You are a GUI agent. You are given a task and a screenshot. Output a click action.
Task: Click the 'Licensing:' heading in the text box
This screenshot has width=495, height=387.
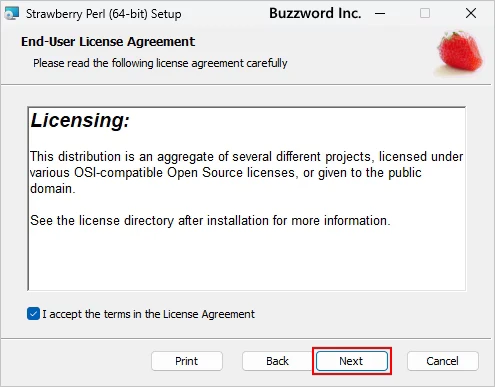coord(80,120)
